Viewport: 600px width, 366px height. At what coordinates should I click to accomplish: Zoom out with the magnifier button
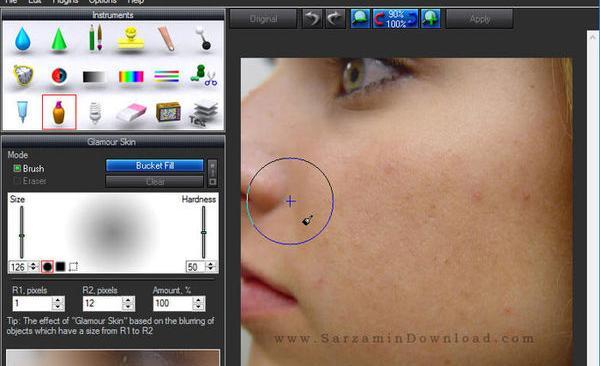[x=360, y=18]
